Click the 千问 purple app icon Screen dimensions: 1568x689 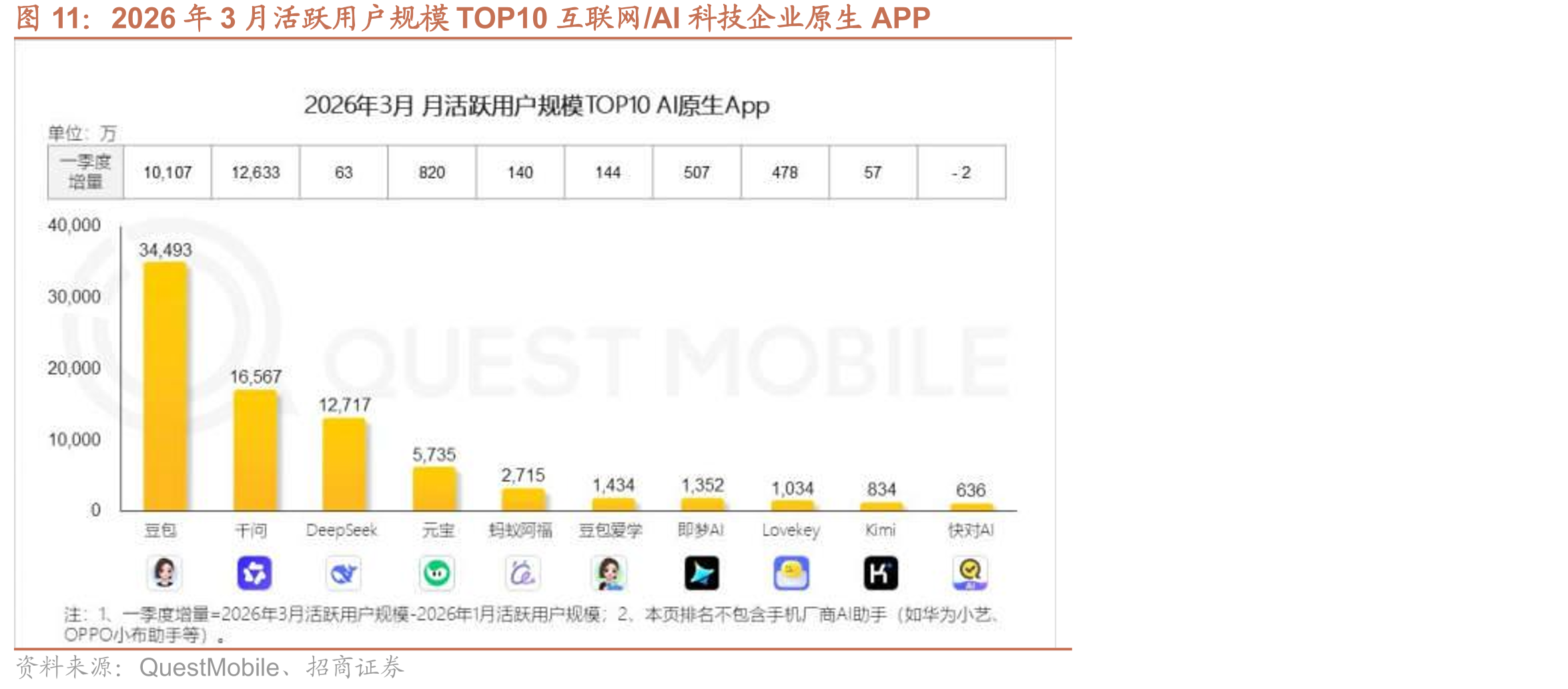click(x=254, y=573)
